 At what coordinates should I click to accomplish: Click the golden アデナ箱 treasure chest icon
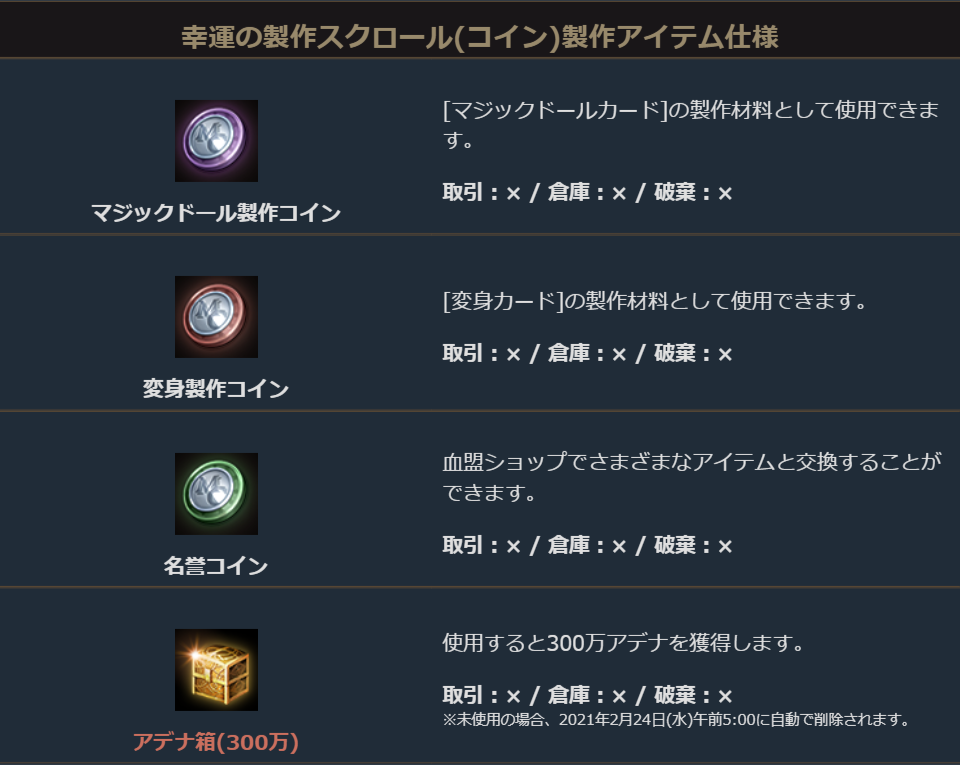click(216, 669)
